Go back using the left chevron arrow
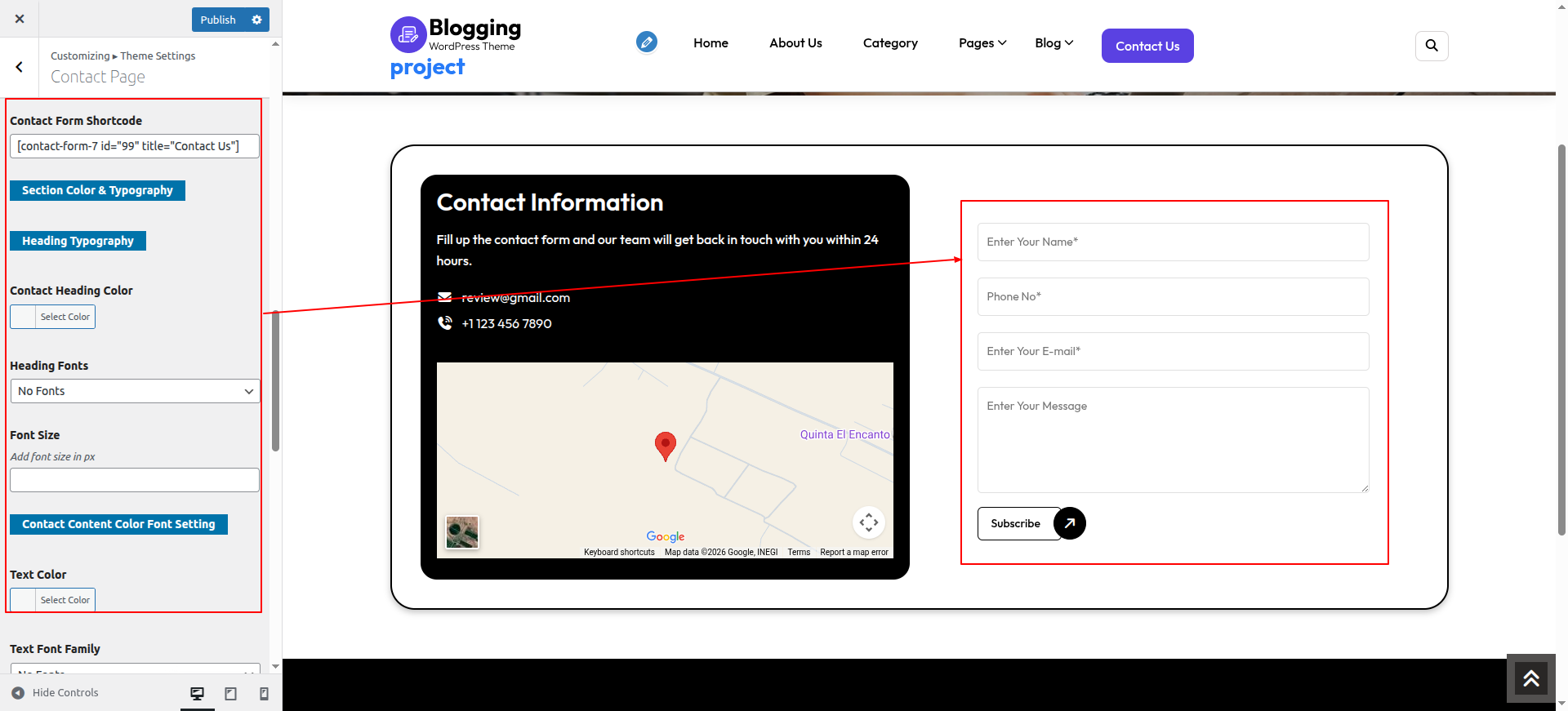The width and height of the screenshot is (1568, 711). [20, 67]
